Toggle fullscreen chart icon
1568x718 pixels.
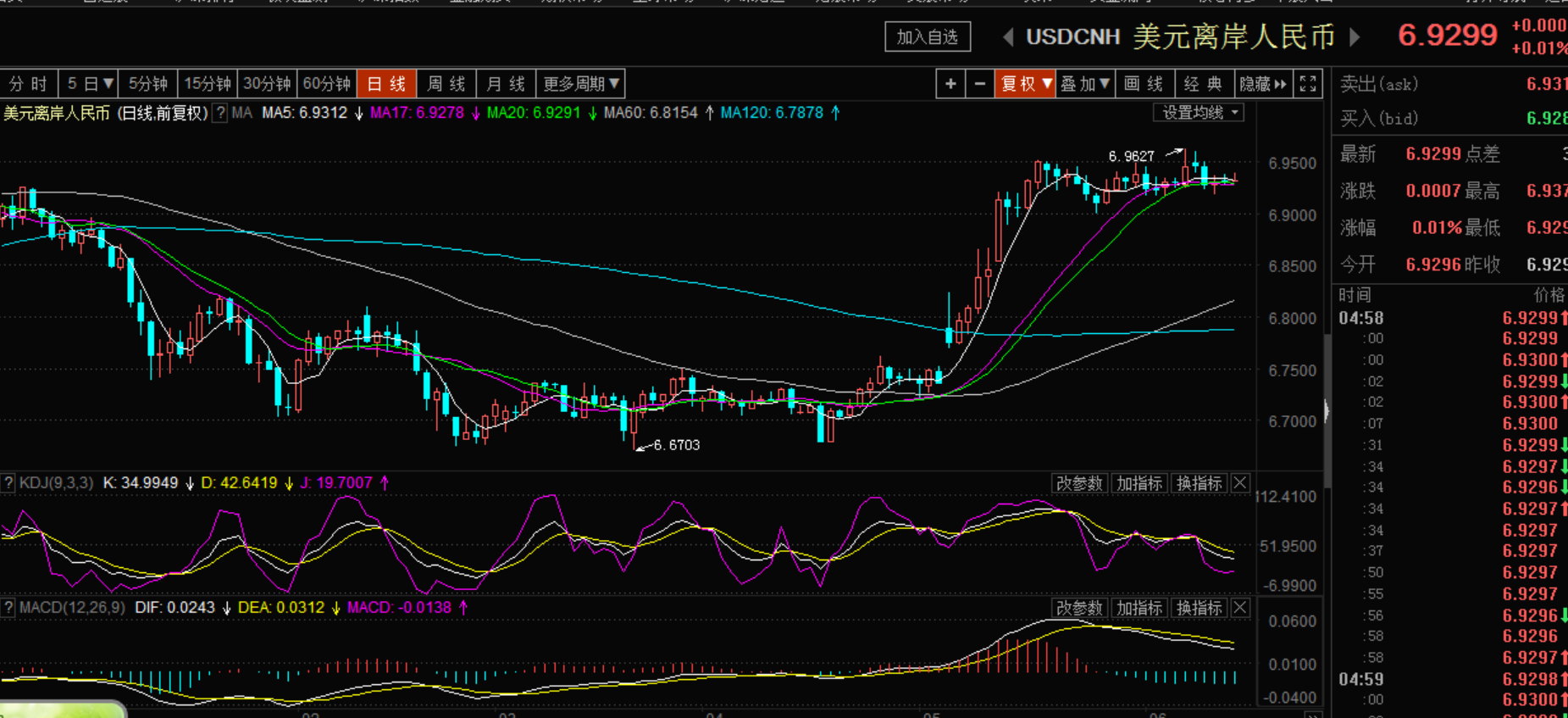pyautogui.click(x=1308, y=84)
